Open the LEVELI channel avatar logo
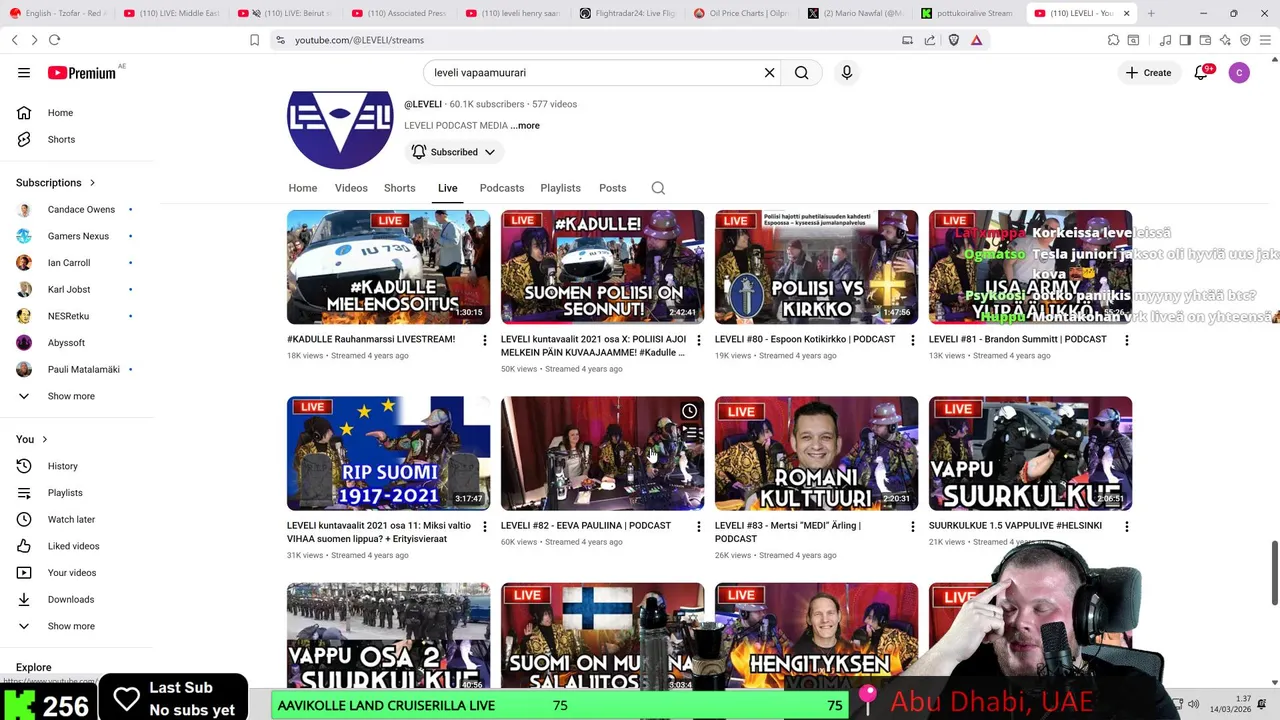 (340, 130)
